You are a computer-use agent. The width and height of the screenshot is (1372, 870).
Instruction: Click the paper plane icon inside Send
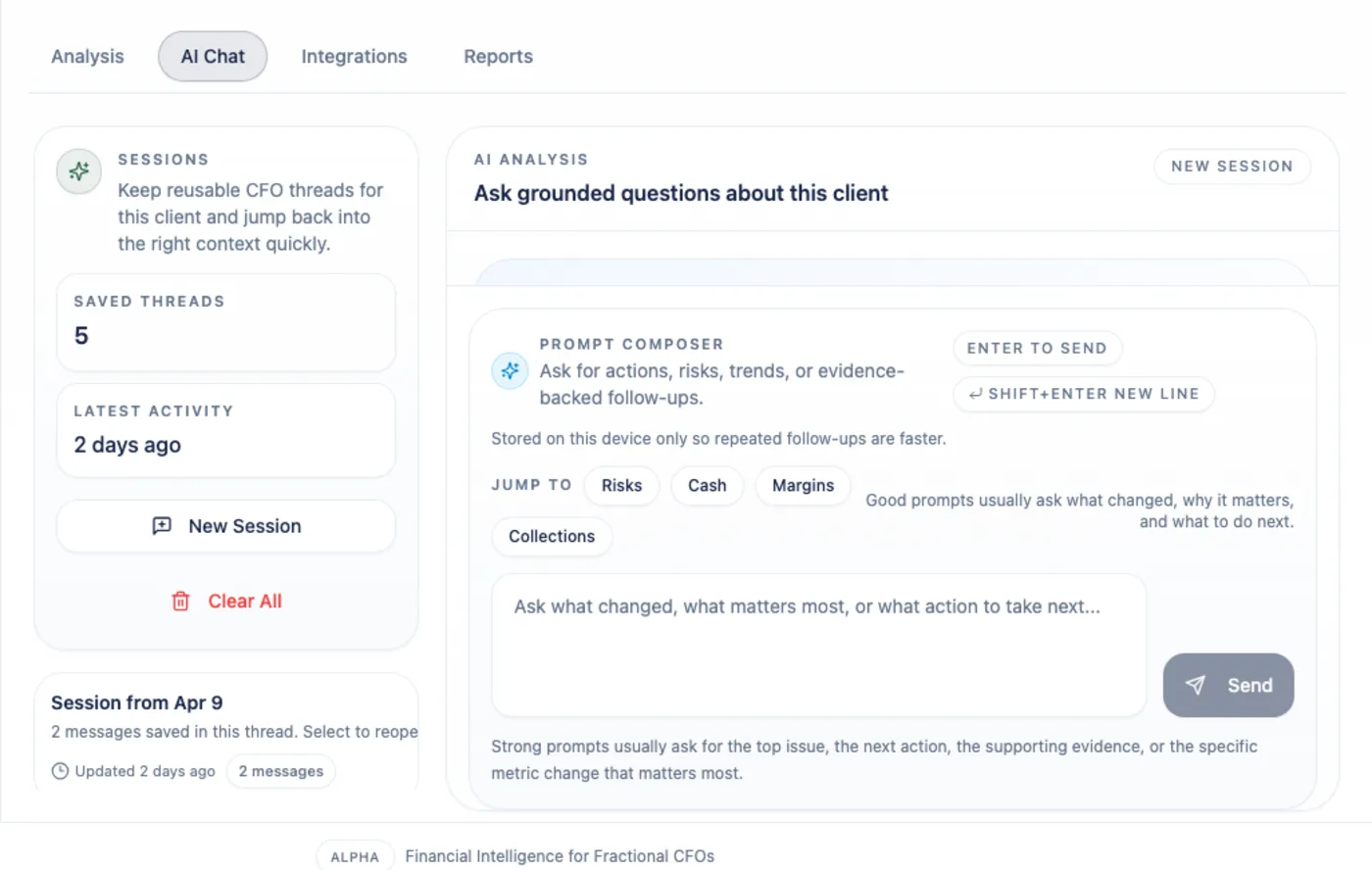pyautogui.click(x=1197, y=685)
